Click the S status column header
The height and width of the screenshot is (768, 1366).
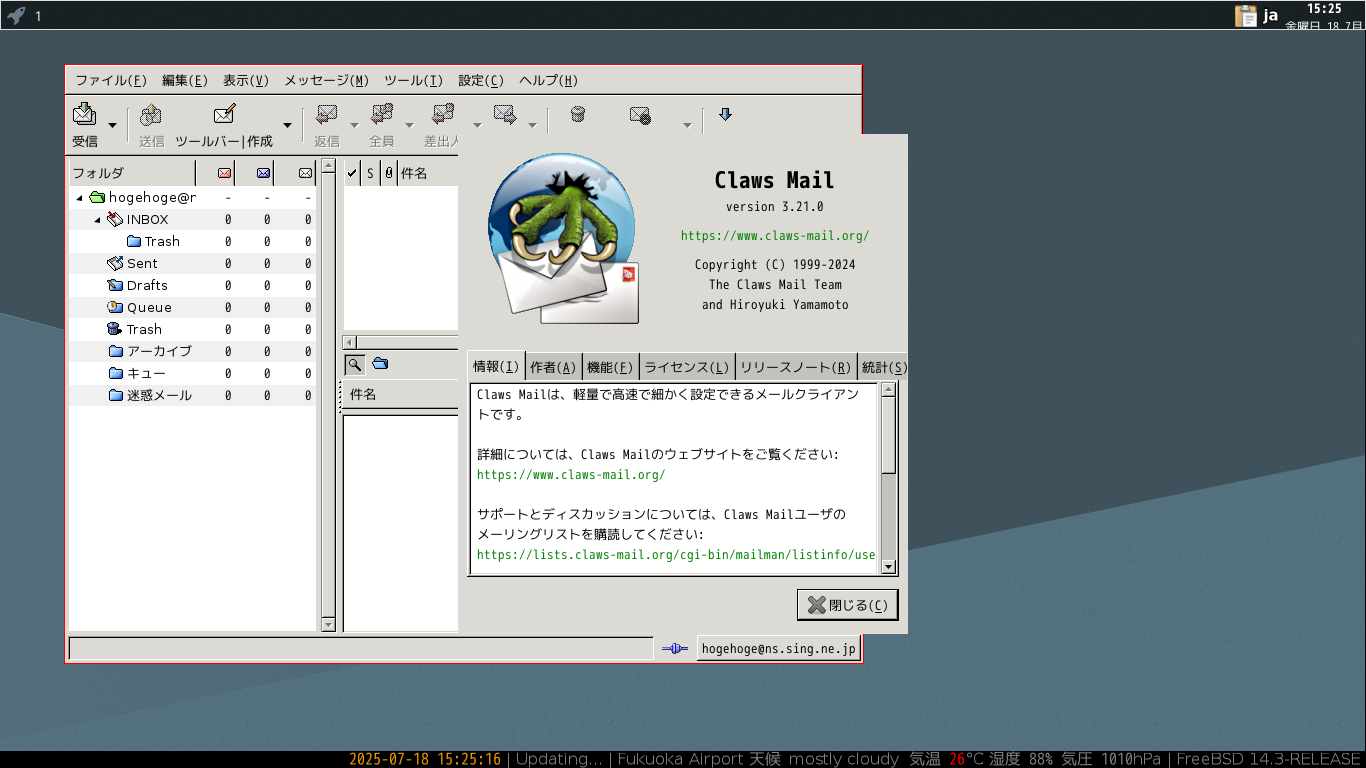pyautogui.click(x=370, y=173)
